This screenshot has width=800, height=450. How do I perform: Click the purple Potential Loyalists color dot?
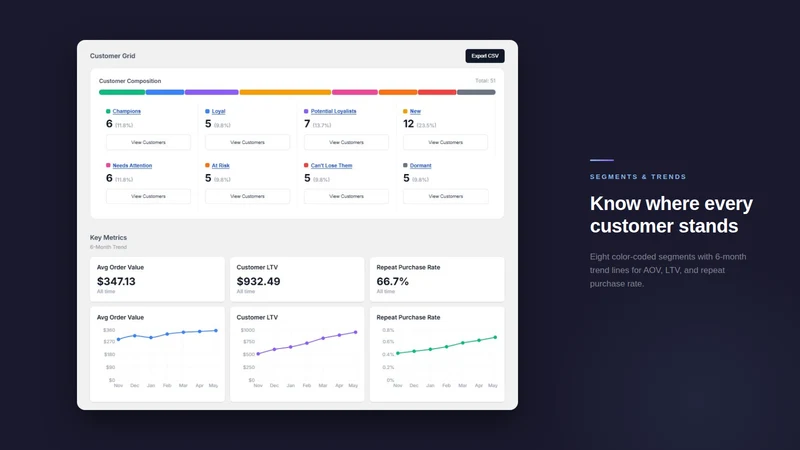(x=306, y=111)
